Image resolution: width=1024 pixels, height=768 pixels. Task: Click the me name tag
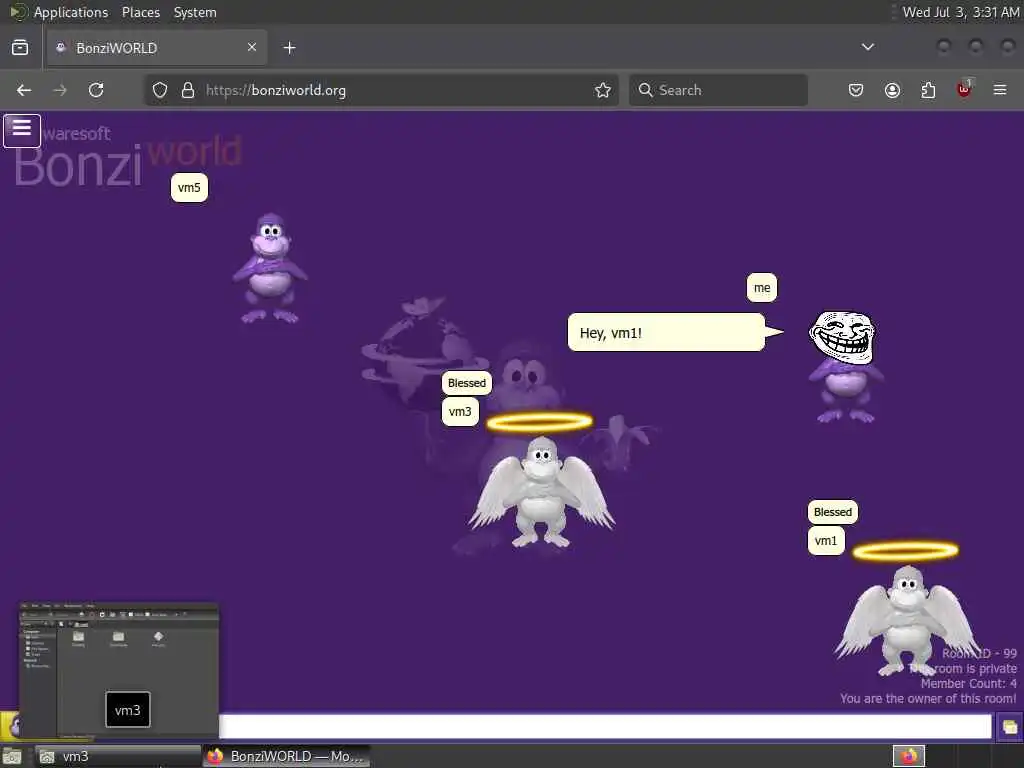(762, 288)
